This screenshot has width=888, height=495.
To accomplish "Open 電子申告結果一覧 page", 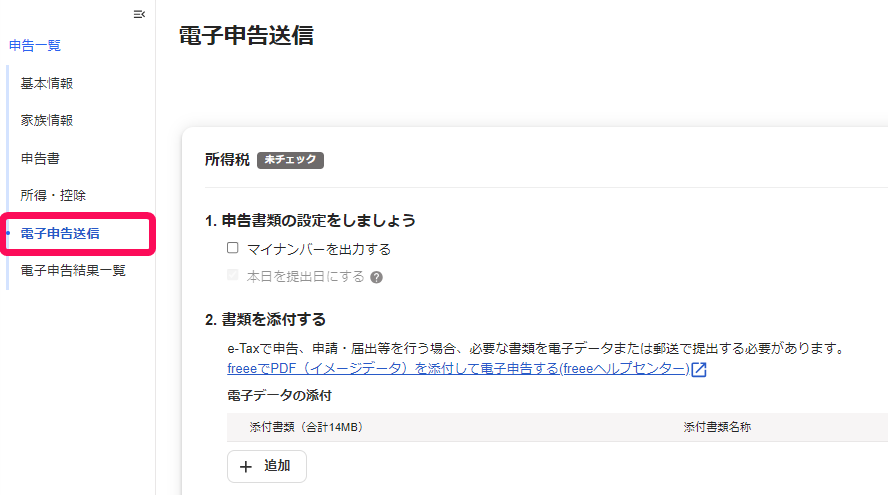I will (73, 271).
